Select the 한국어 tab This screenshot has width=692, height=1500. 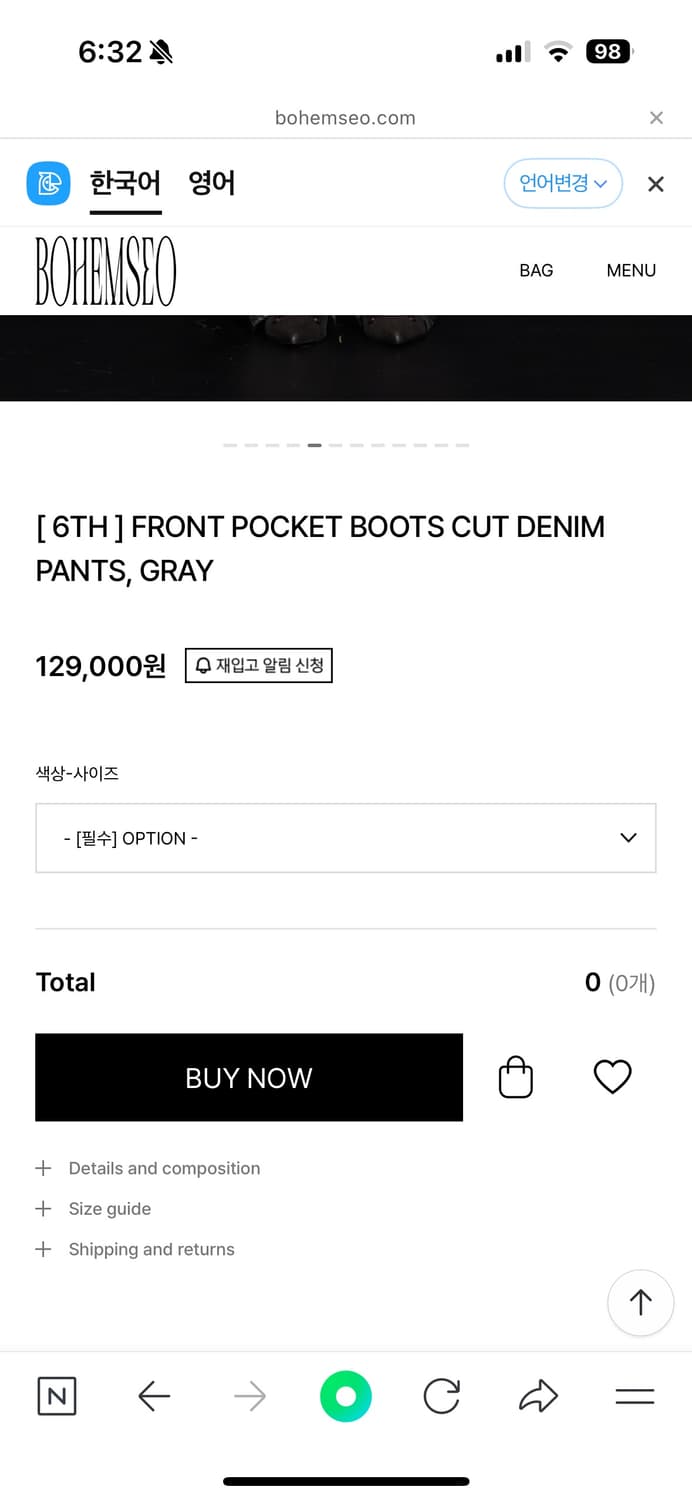tap(125, 184)
